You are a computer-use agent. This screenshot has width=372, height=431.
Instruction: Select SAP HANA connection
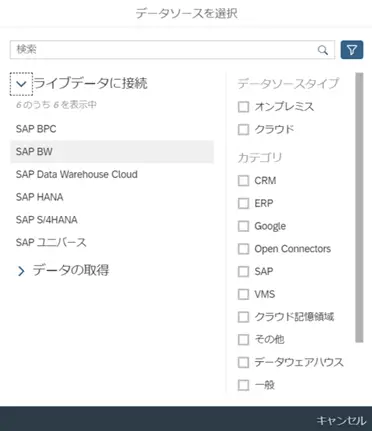[x=112, y=197]
